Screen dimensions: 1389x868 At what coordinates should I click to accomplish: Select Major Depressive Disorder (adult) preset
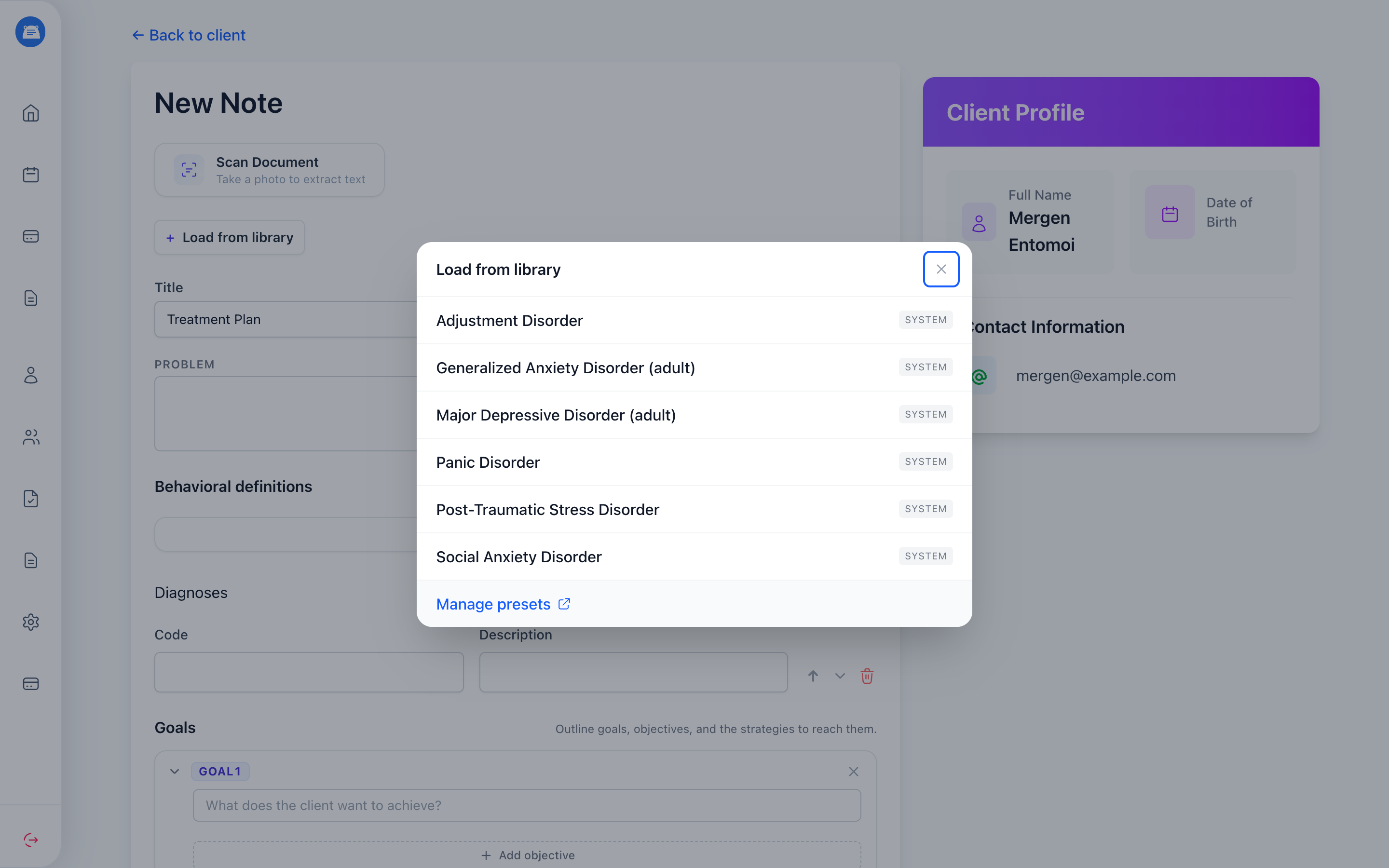pos(694,415)
